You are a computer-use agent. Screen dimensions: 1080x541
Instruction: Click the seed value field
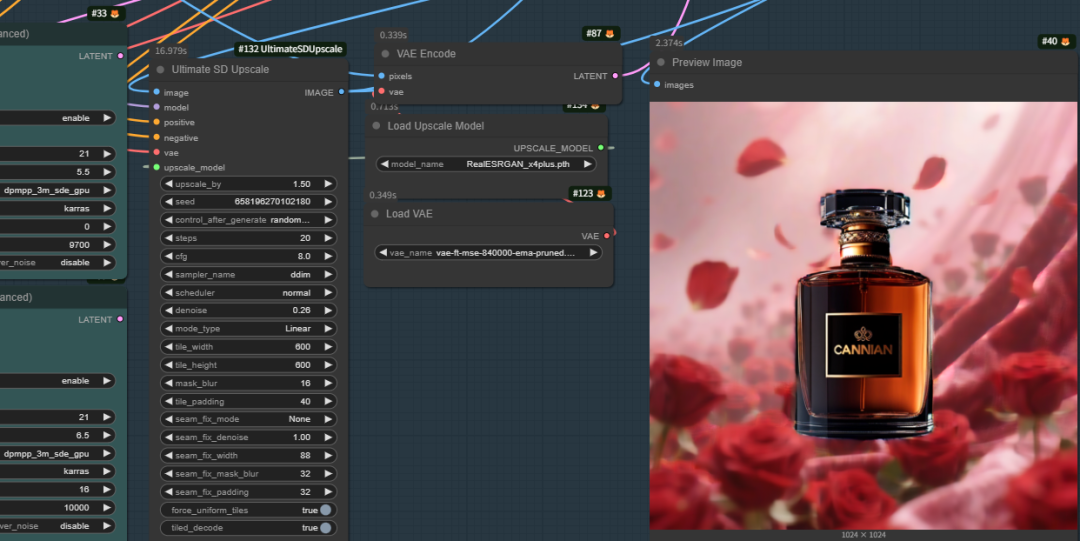tap(248, 202)
